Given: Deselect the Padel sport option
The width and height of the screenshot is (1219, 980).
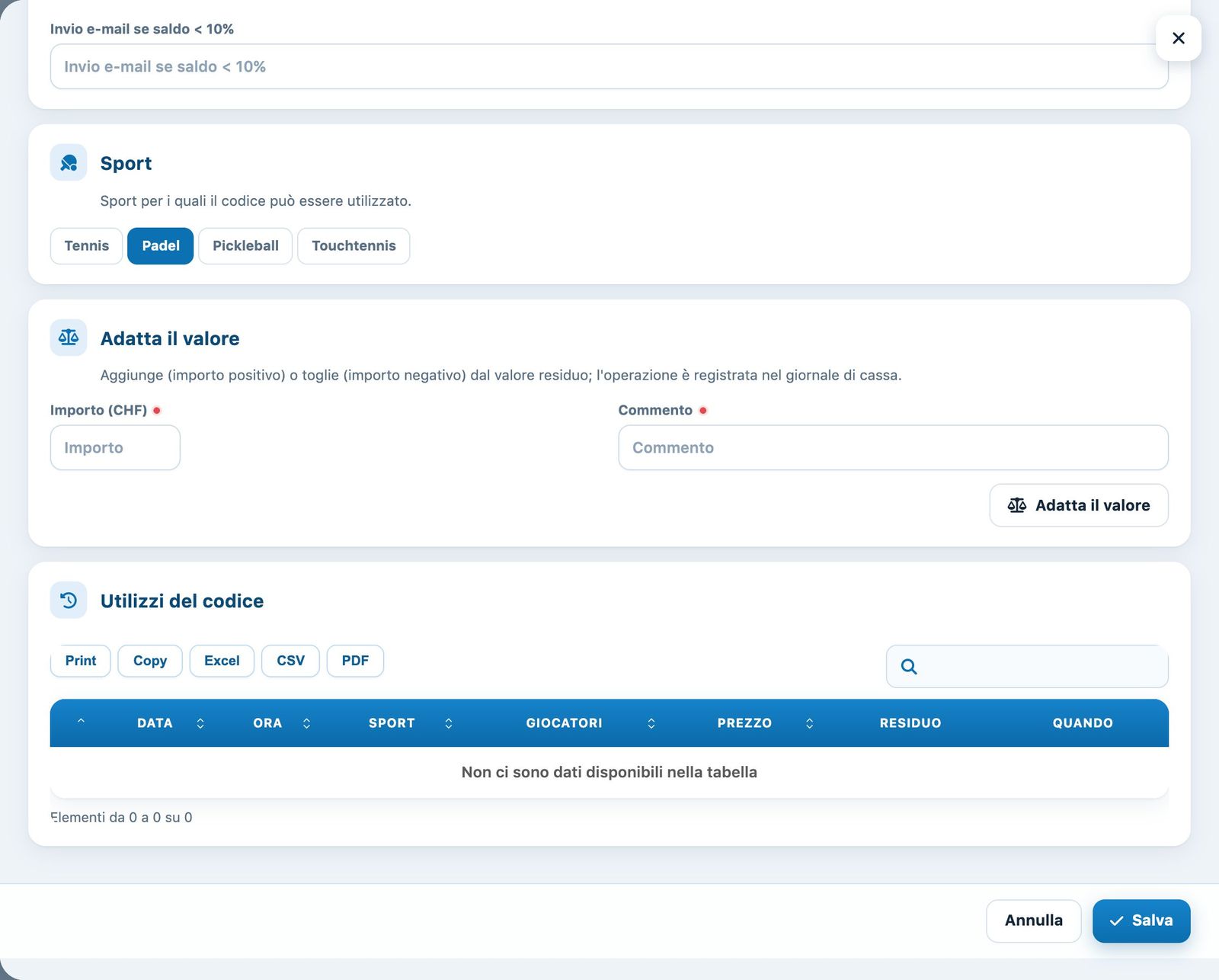Looking at the screenshot, I should click(161, 246).
